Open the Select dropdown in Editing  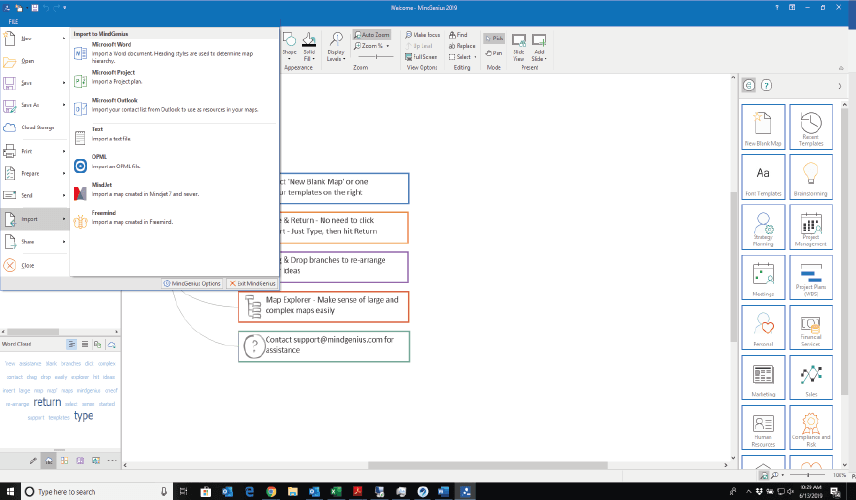(462, 57)
